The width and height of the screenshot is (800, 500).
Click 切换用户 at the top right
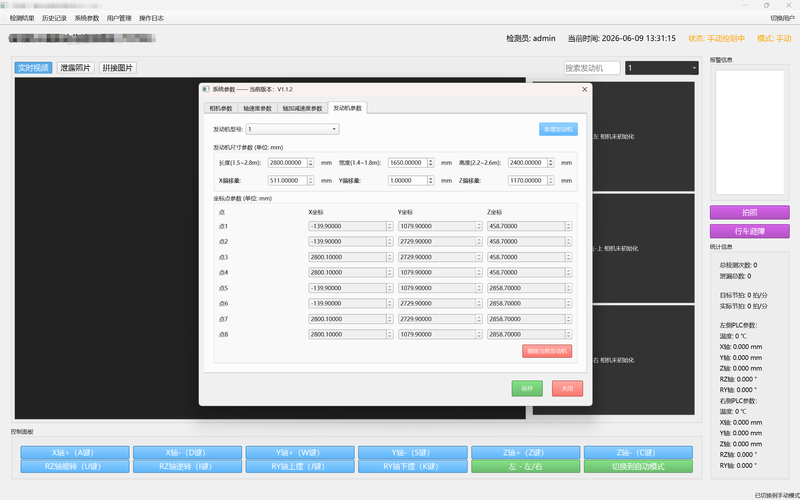click(782, 18)
